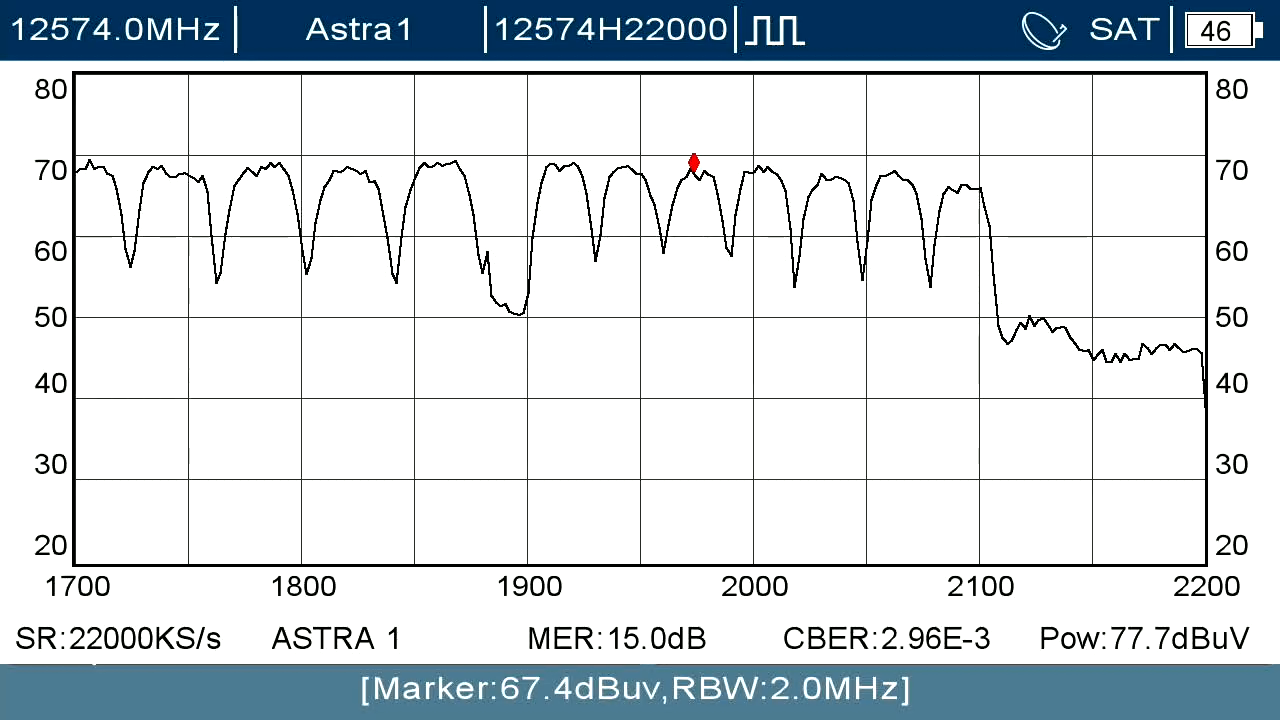Open the Astra1 satellite name in header
The image size is (1280, 720).
tap(359, 30)
